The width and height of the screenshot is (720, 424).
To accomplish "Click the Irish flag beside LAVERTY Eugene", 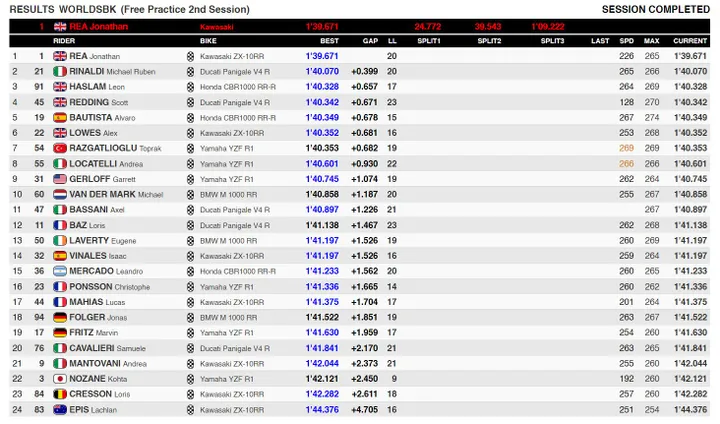I will click(60, 241).
